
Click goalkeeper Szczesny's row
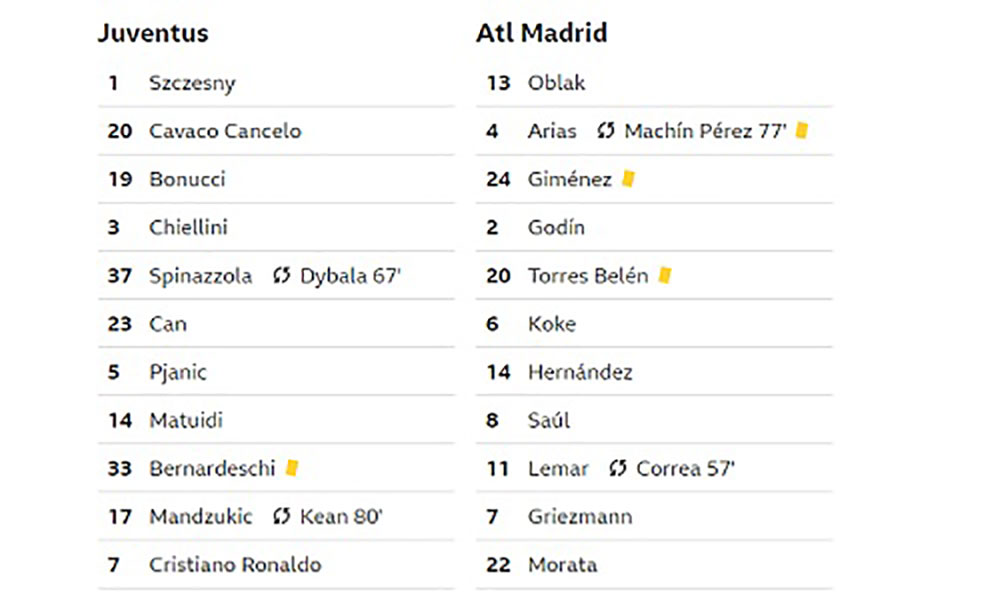click(x=276, y=83)
